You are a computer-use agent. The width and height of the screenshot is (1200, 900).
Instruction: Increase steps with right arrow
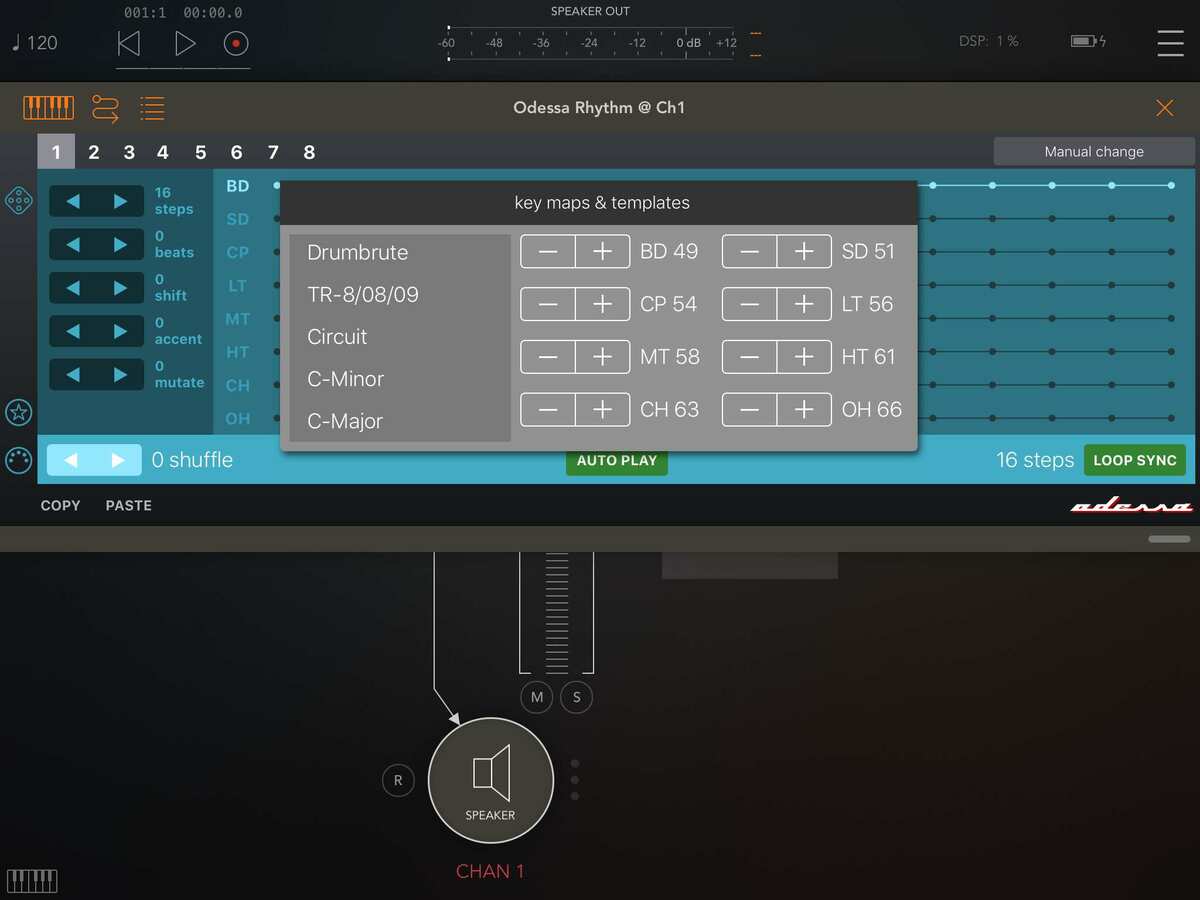tap(120, 201)
